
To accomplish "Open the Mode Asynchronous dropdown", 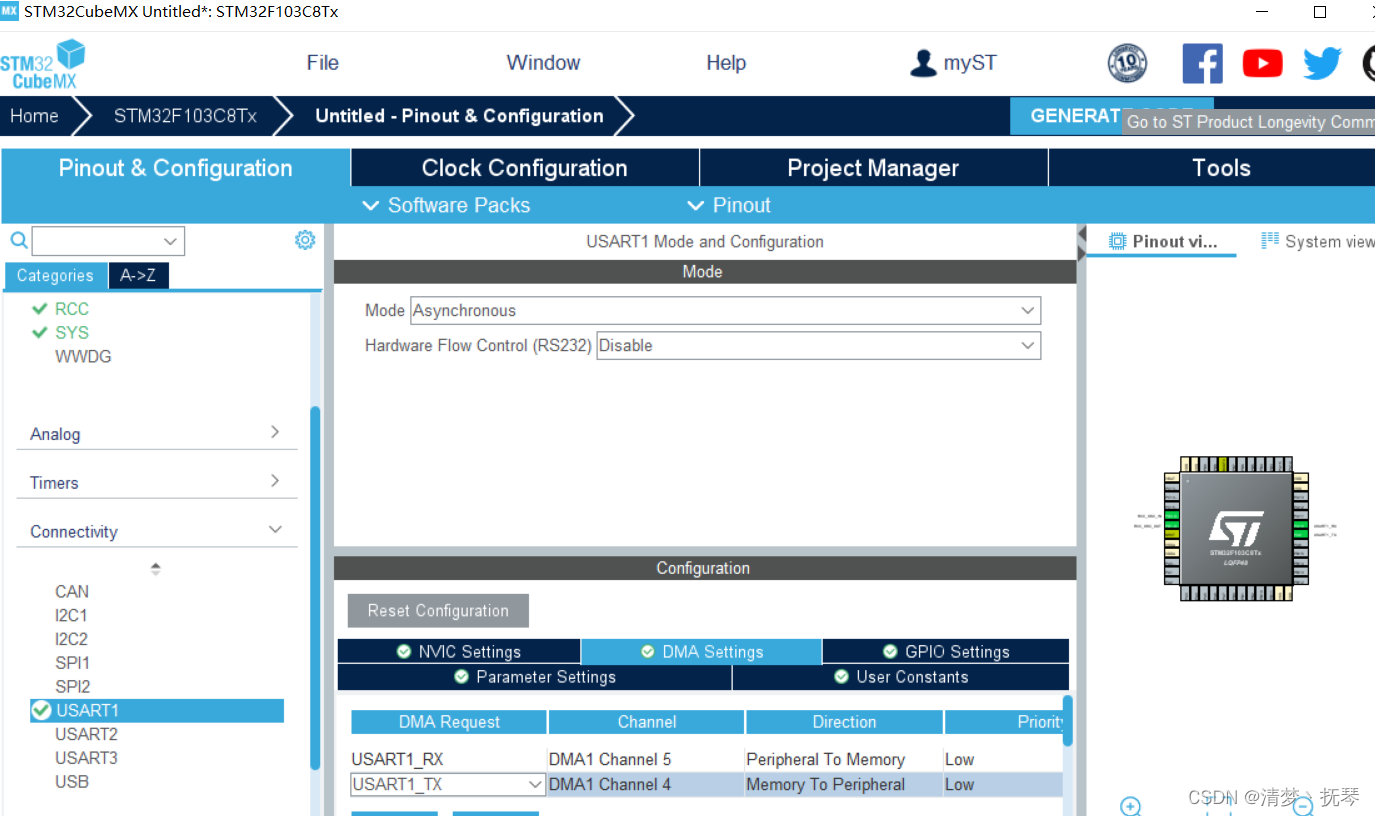I will pos(1027,311).
